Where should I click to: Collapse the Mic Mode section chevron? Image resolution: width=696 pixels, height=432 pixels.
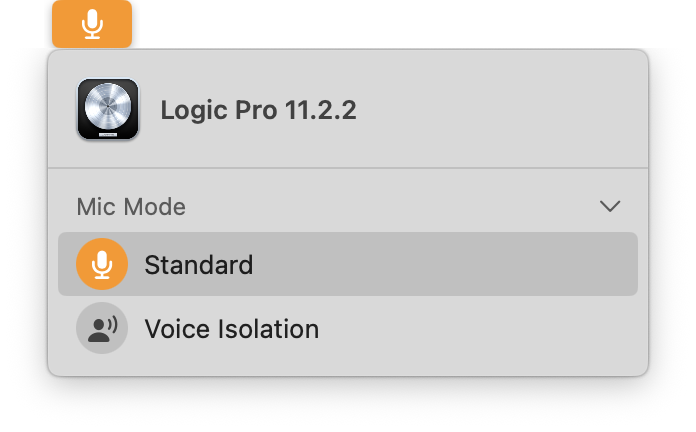(610, 206)
